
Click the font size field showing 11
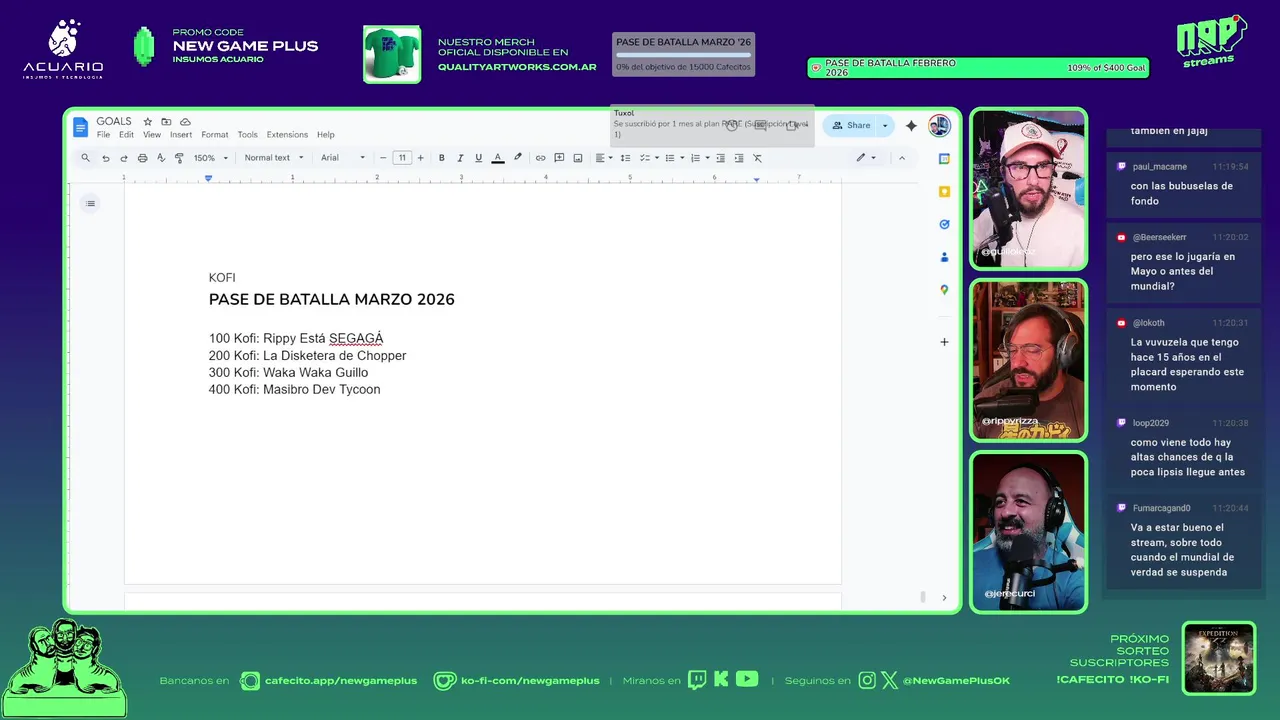click(402, 158)
